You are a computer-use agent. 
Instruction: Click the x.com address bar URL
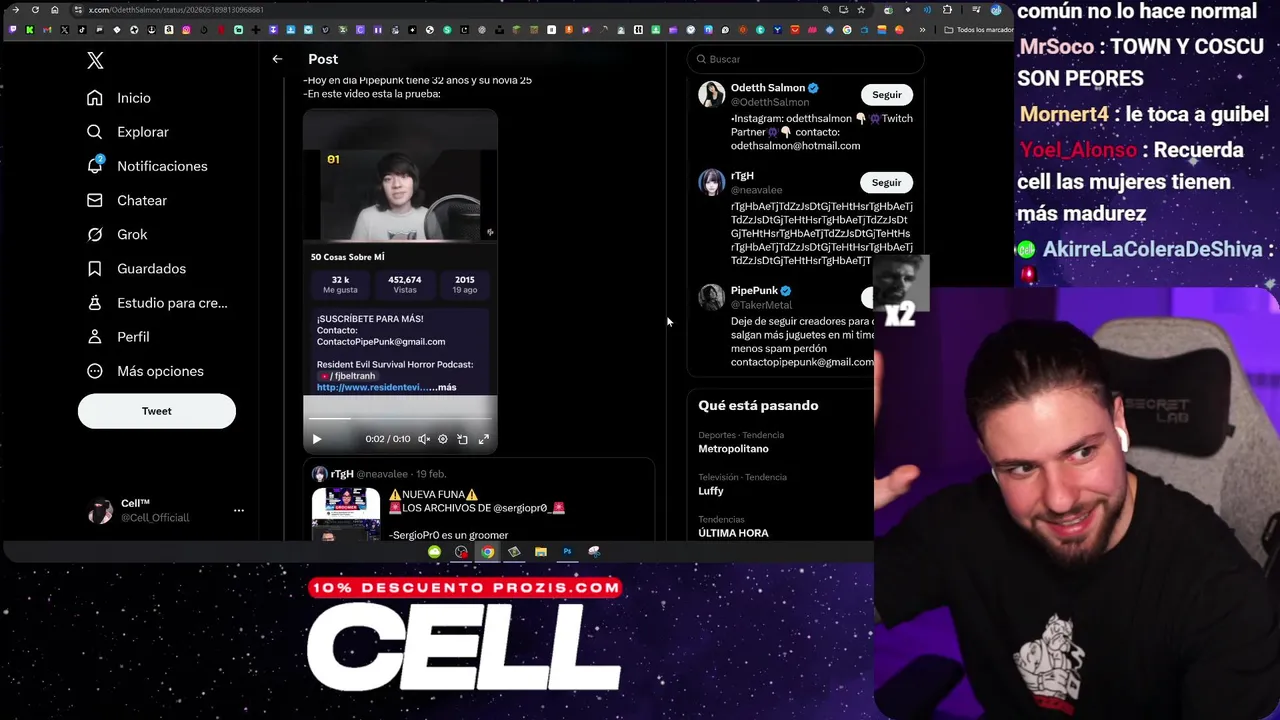pos(176,10)
